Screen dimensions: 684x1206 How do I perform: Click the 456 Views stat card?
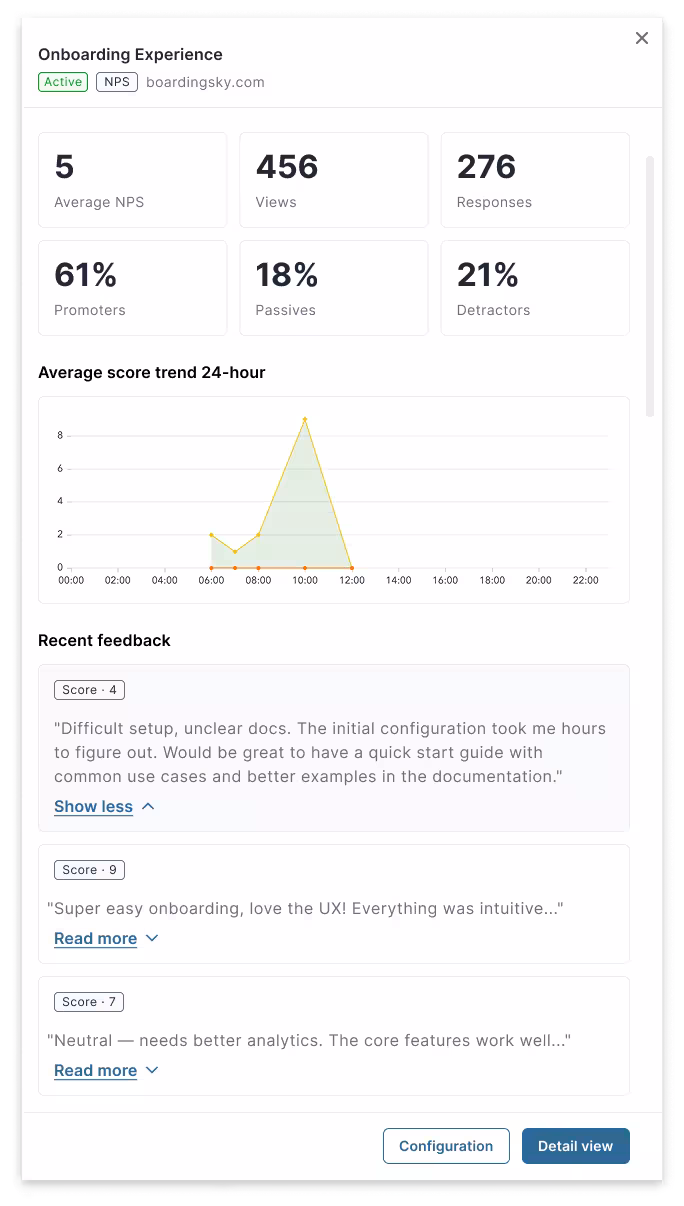tap(334, 180)
